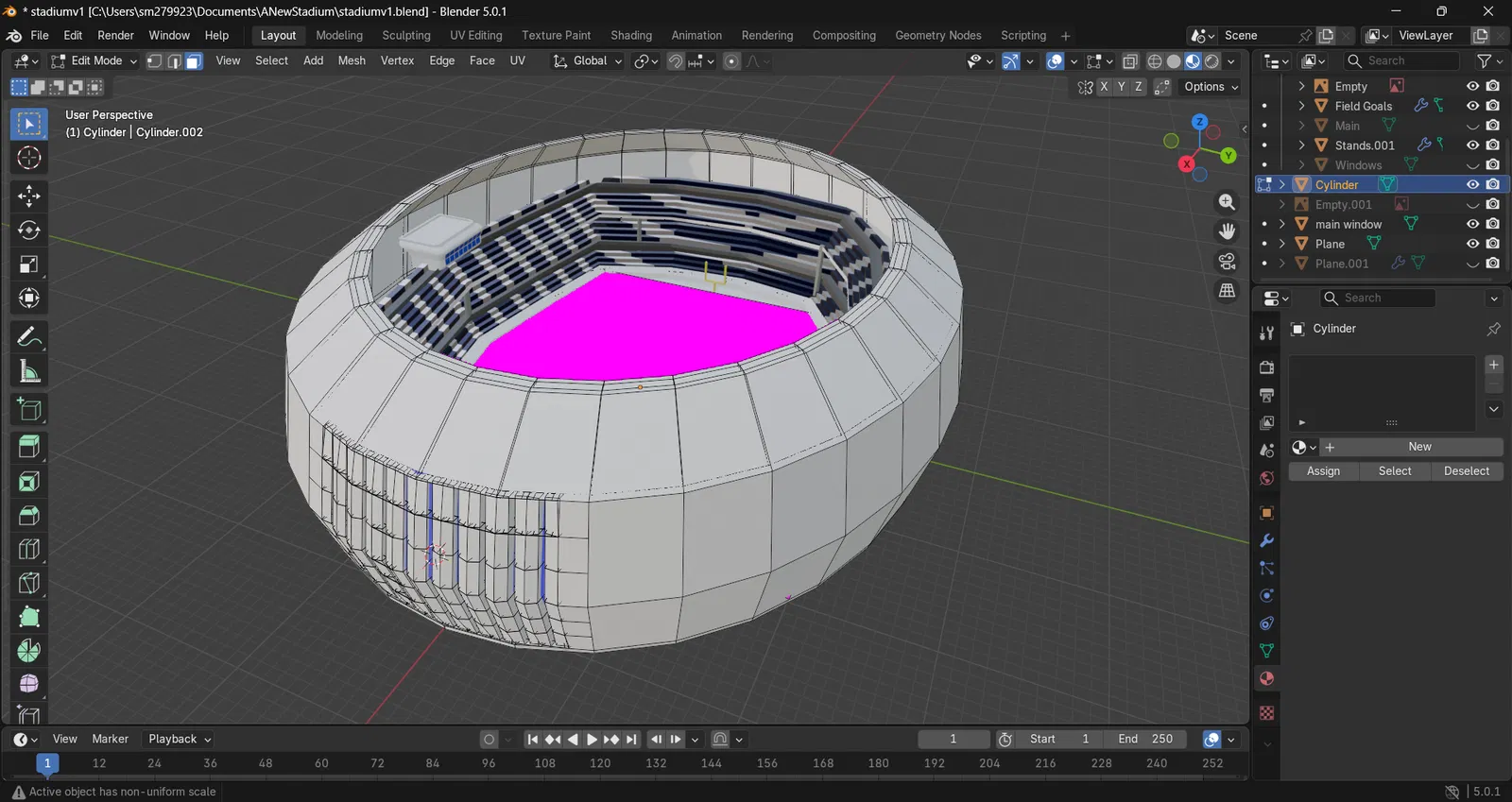Open the Render properties tab
1512x802 pixels.
click(x=1266, y=367)
